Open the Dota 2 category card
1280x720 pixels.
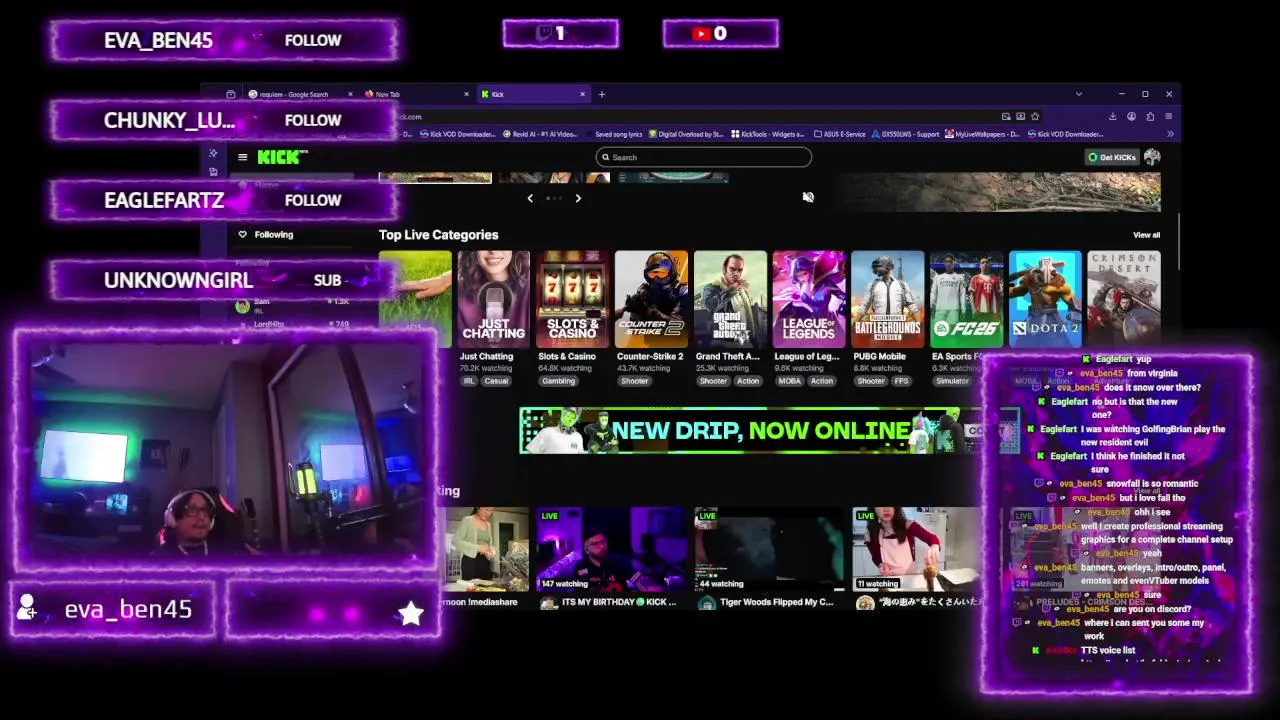[1045, 299]
